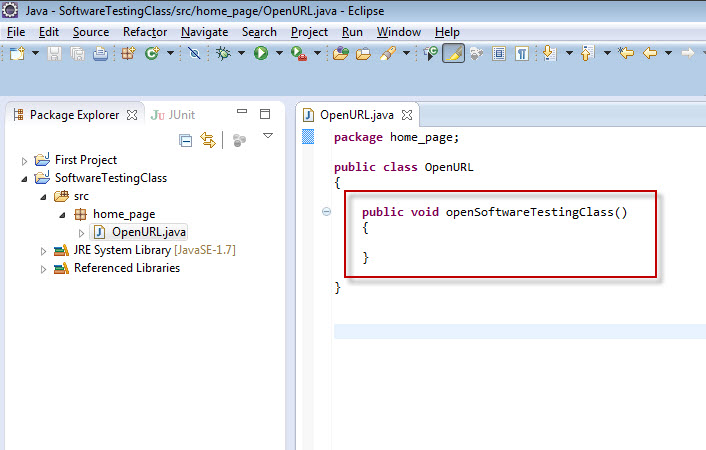
Task: Collapse the openSoftwareTestingClass method fold marker
Action: 326,211
